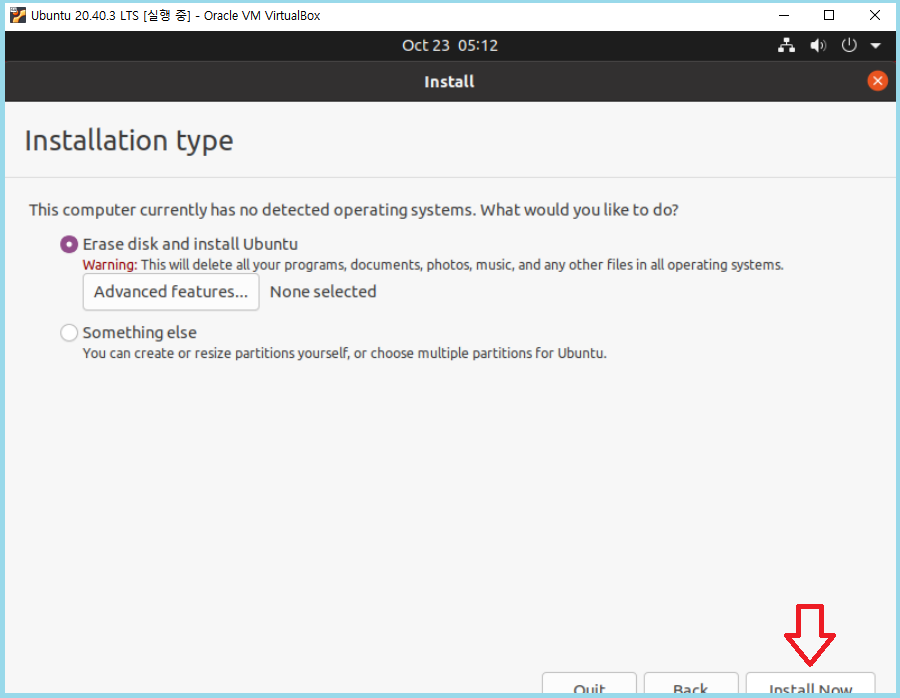Maximize the VirtualBox window

pyautogui.click(x=829, y=15)
